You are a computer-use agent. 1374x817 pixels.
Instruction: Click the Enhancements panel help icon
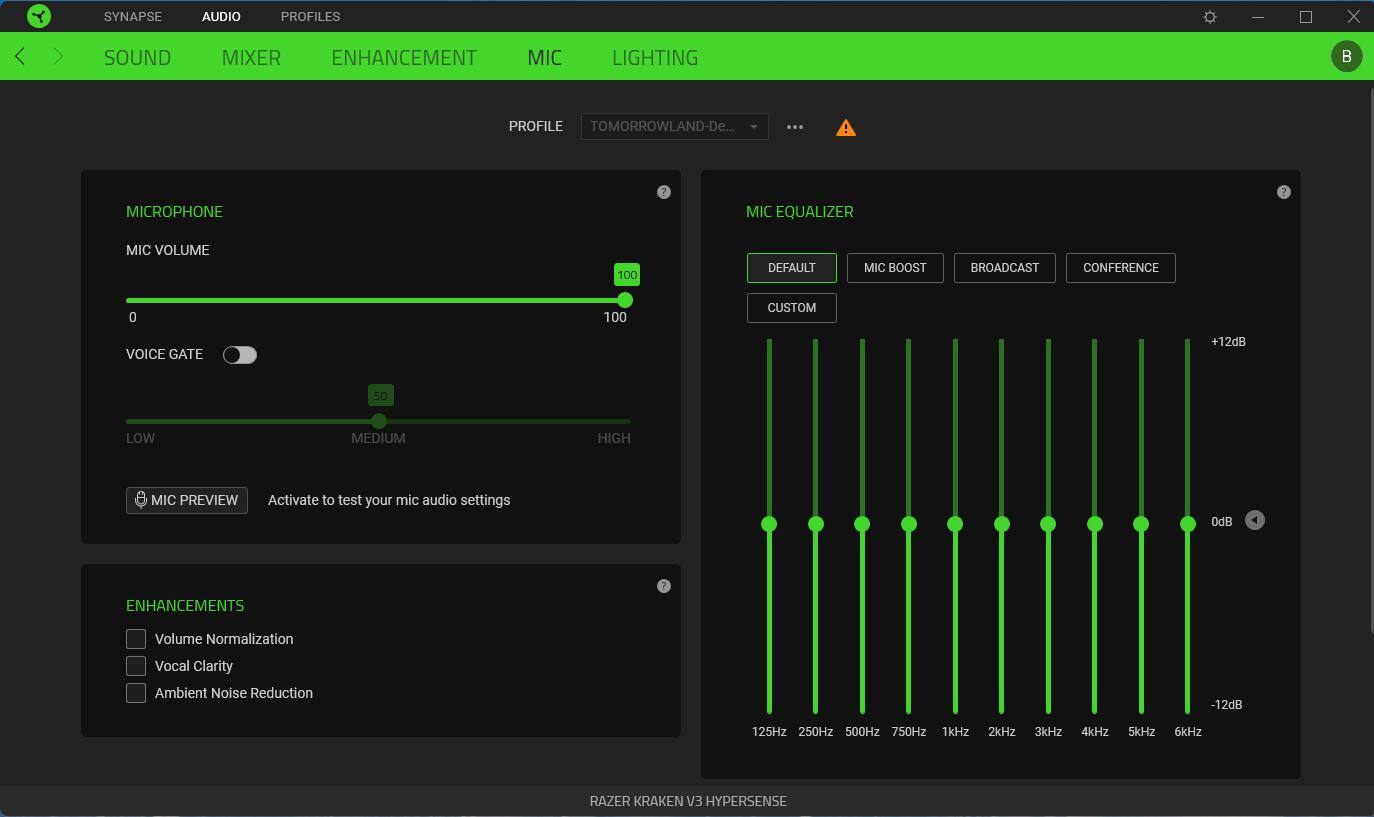[x=664, y=586]
